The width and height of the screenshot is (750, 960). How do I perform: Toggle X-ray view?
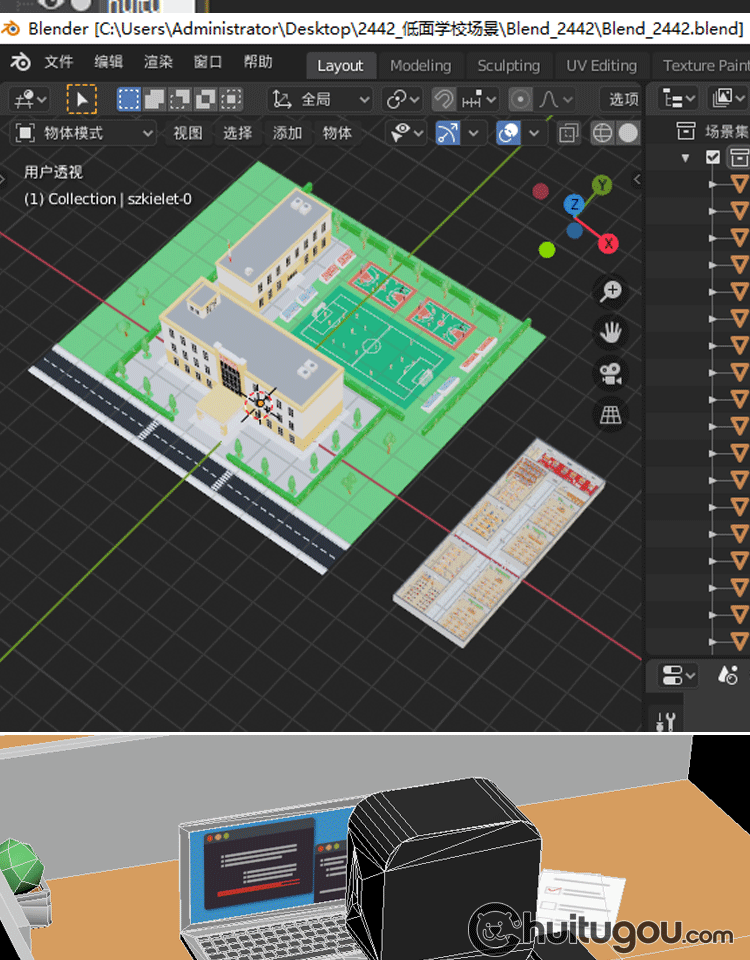568,133
